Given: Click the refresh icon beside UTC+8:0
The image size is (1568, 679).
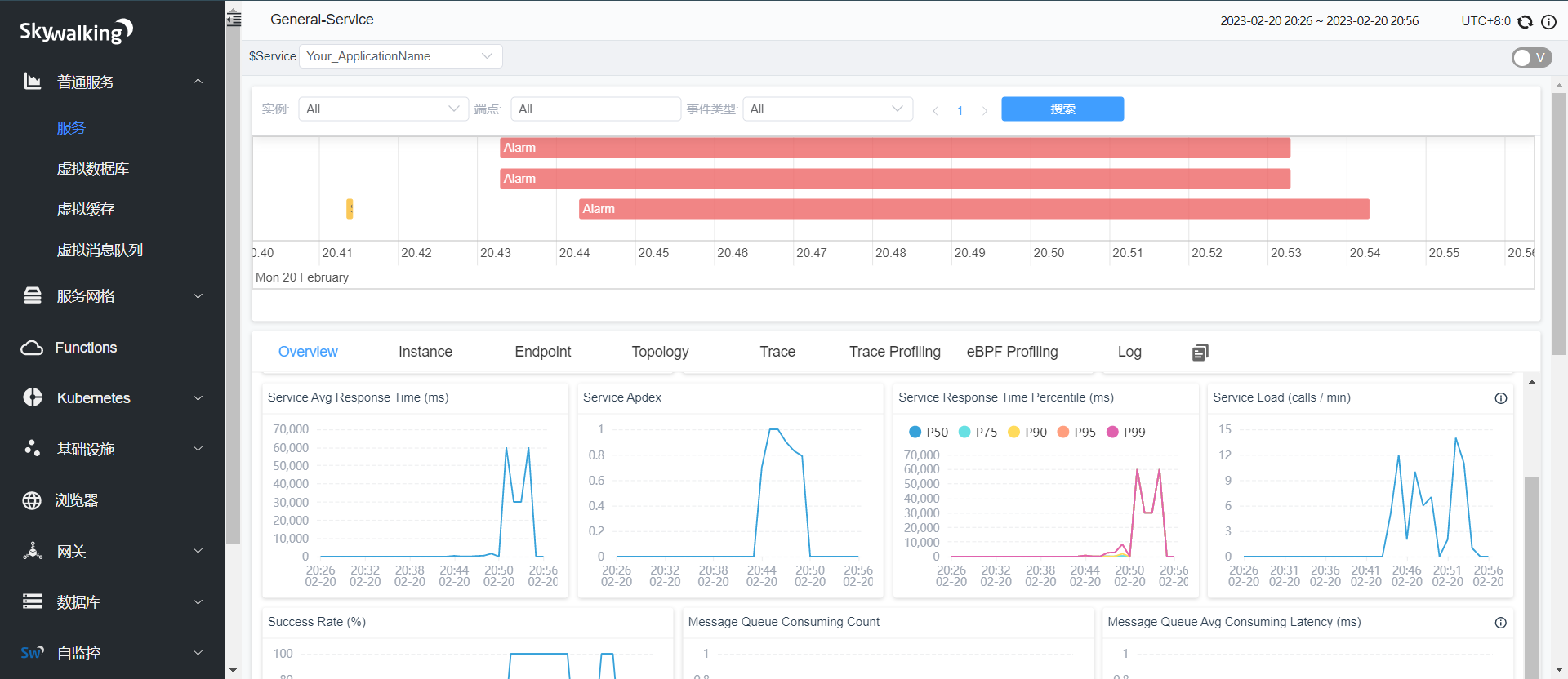Looking at the screenshot, I should point(1525,22).
